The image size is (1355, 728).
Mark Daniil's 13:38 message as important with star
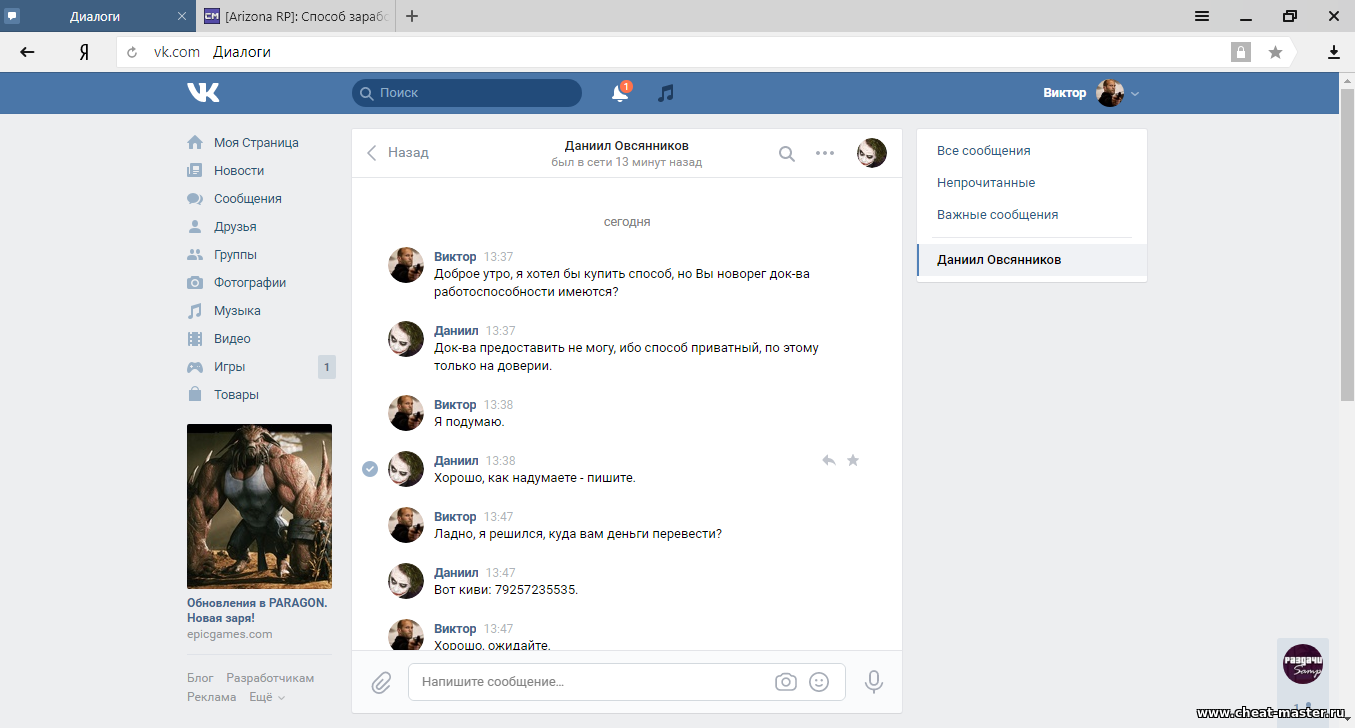853,460
